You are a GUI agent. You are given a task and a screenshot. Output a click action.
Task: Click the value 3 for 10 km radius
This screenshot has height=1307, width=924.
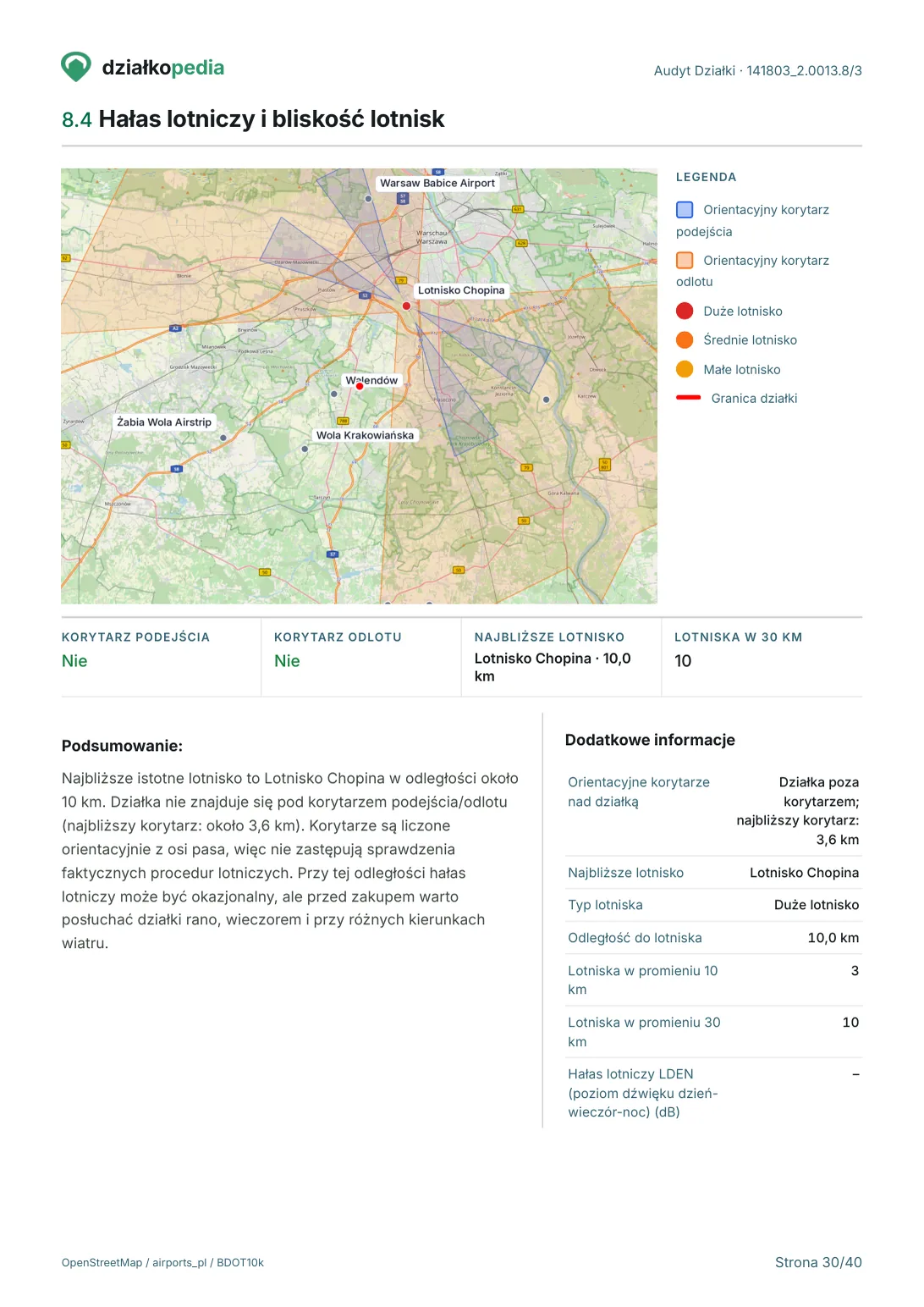click(x=855, y=971)
